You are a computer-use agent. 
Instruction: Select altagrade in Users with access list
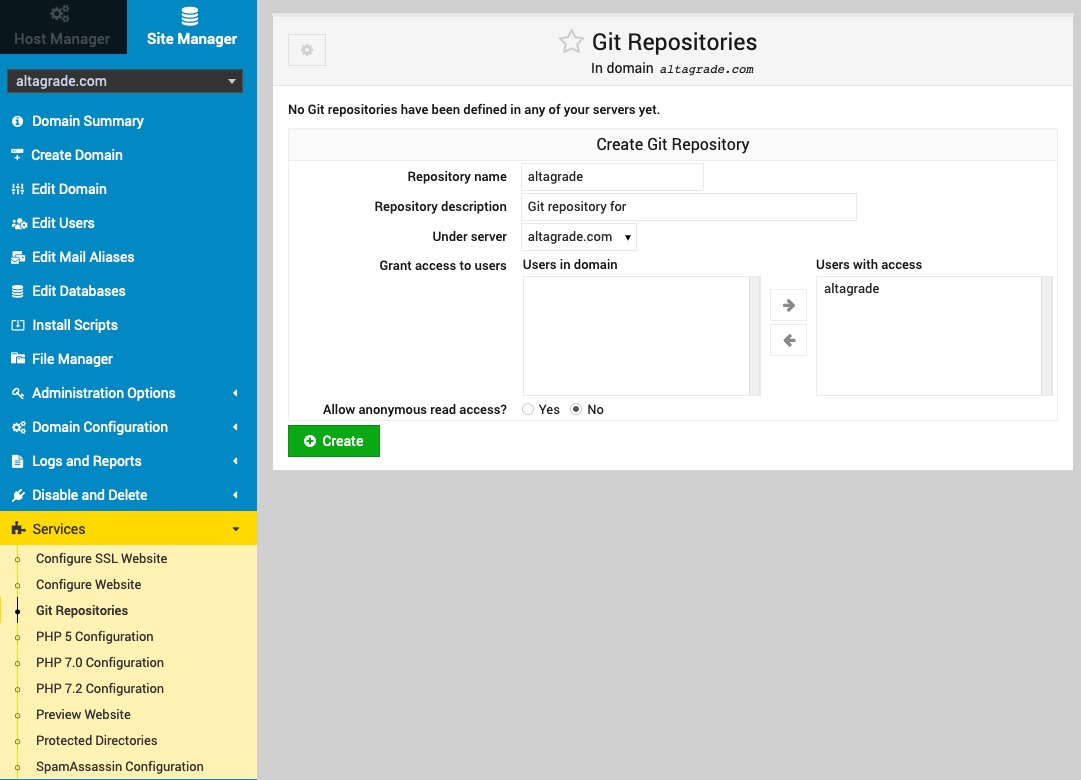(851, 289)
